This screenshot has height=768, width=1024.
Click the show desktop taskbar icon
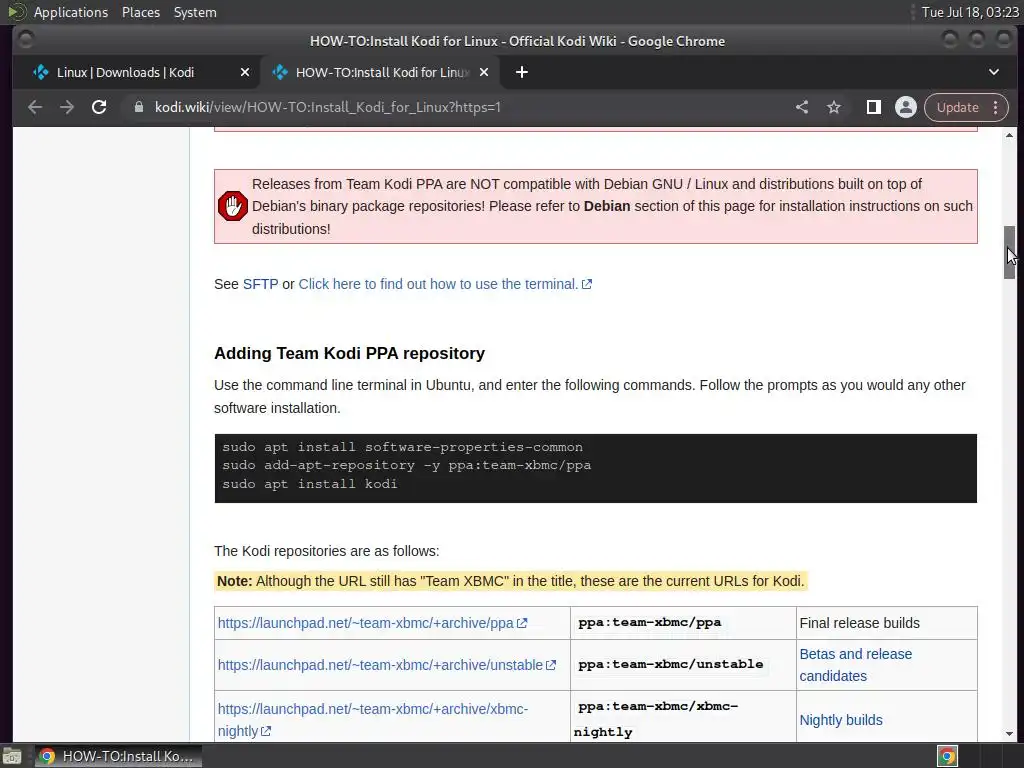12,756
